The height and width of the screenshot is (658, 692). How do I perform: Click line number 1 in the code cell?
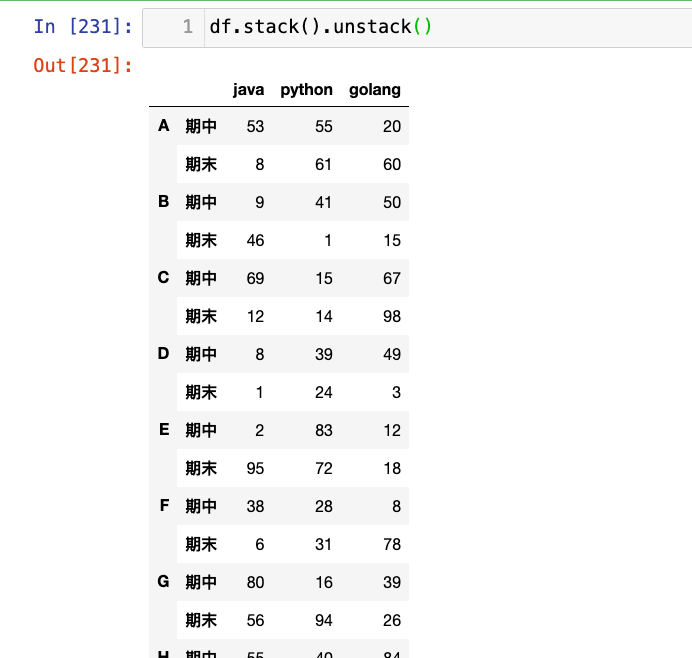pyautogui.click(x=187, y=27)
